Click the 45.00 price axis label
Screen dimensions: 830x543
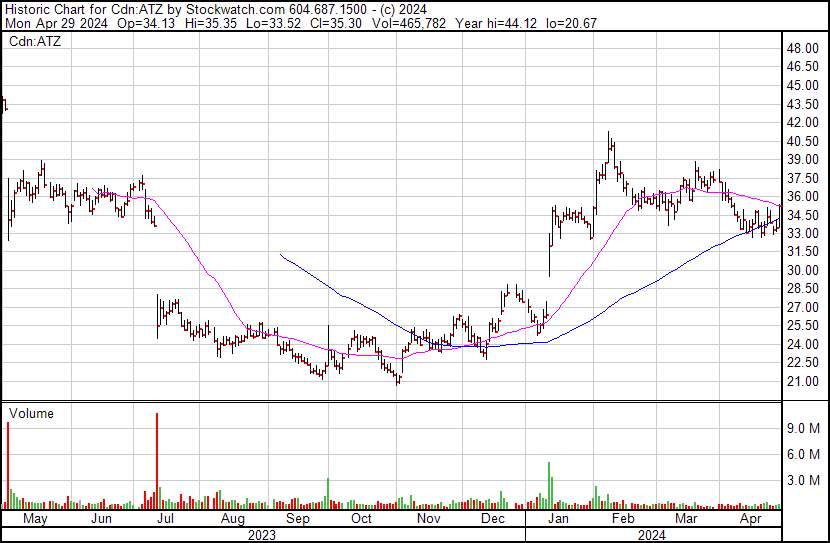[x=802, y=85]
